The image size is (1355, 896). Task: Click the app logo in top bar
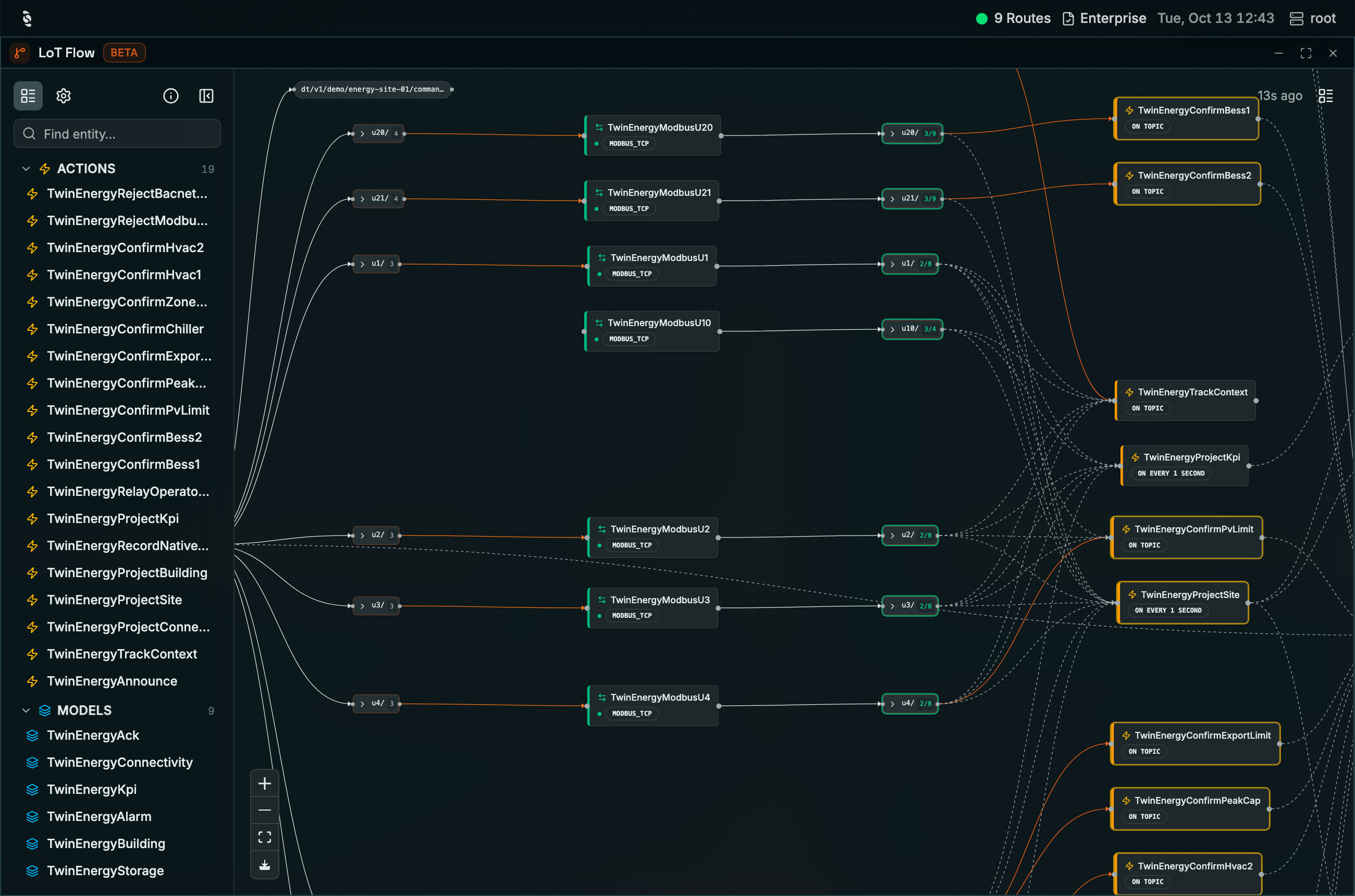[x=27, y=18]
